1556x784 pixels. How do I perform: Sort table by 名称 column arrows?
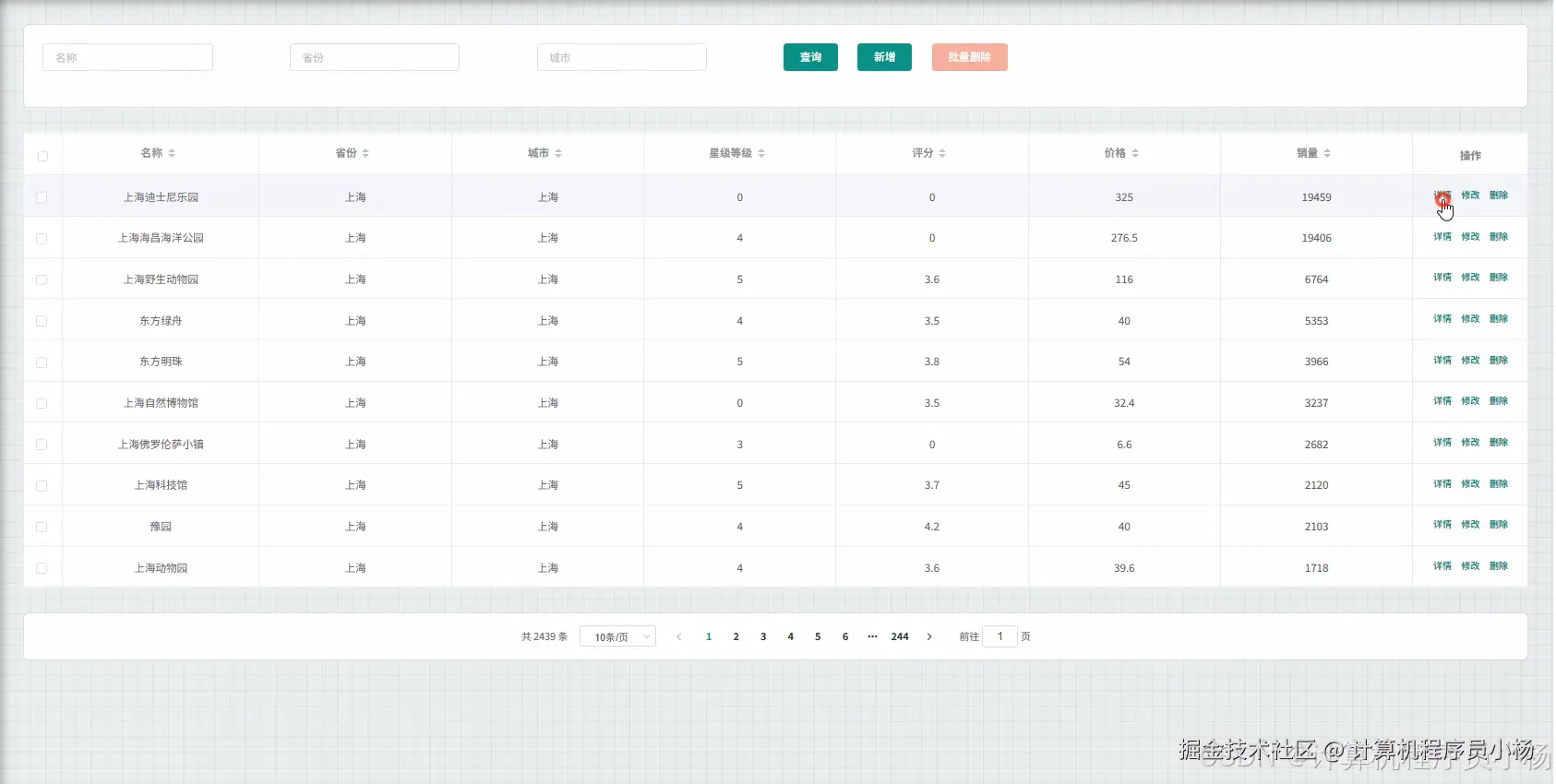[x=172, y=153]
